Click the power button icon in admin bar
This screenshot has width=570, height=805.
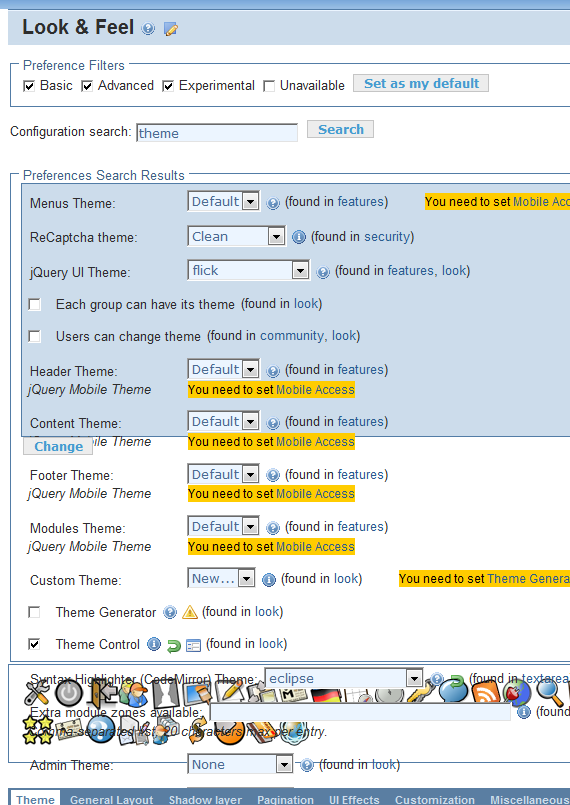click(69, 693)
